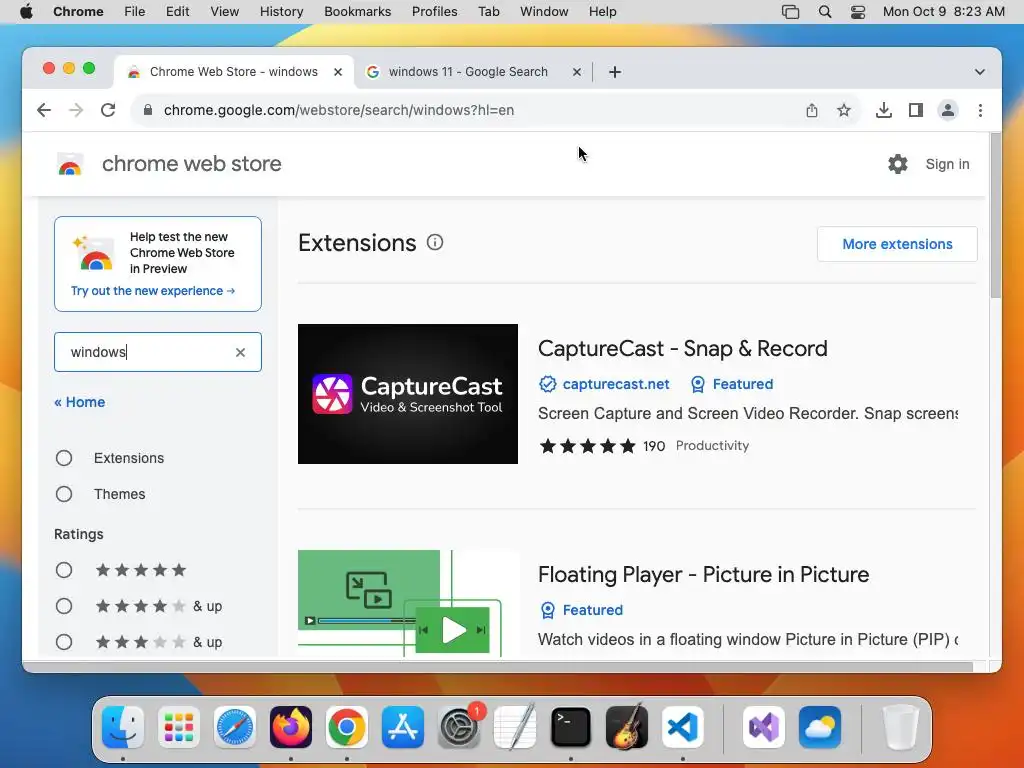This screenshot has height=768, width=1024.
Task: Open Web Store settings gear
Action: [x=898, y=164]
